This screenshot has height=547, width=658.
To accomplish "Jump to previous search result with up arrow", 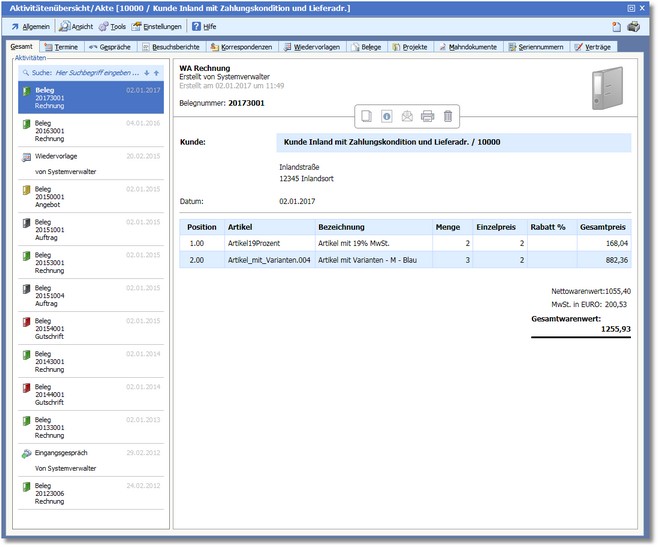I will point(156,73).
